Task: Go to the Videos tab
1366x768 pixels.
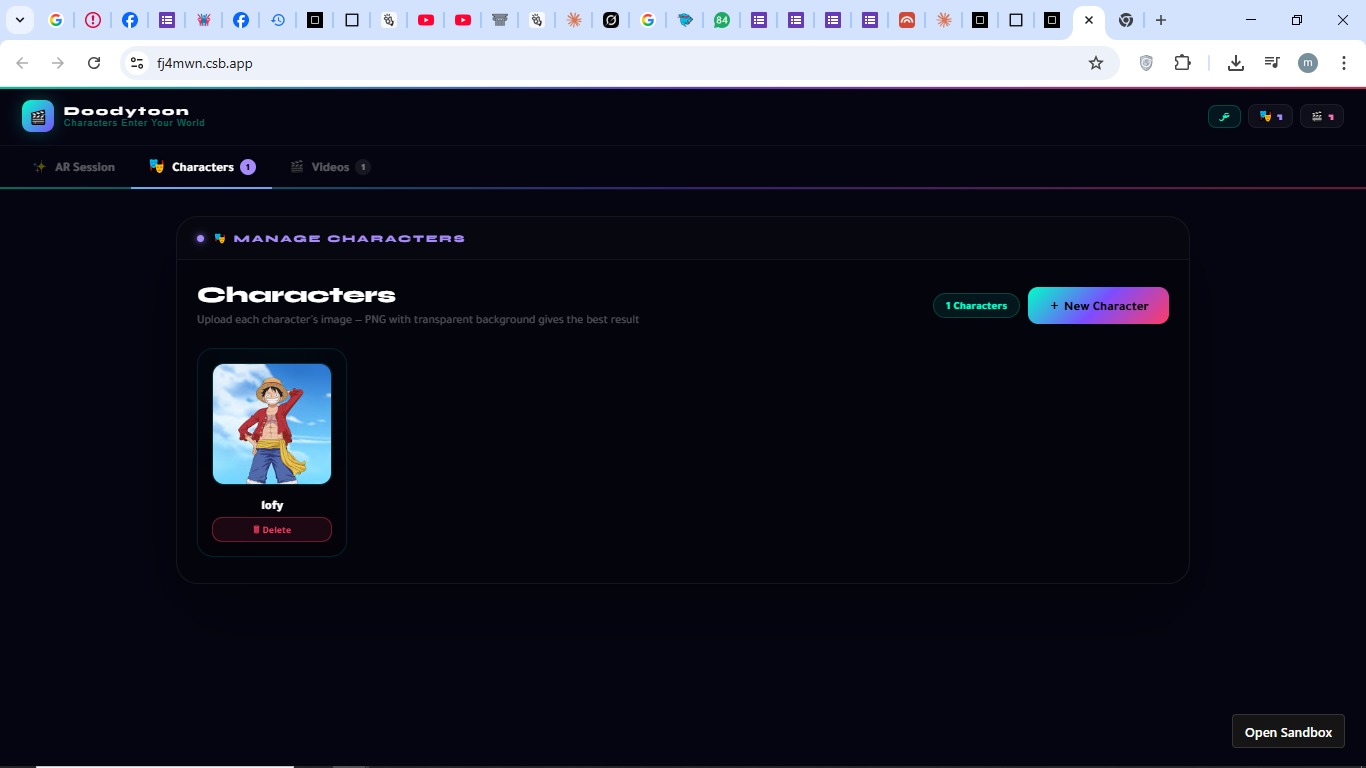Action: tap(329, 167)
